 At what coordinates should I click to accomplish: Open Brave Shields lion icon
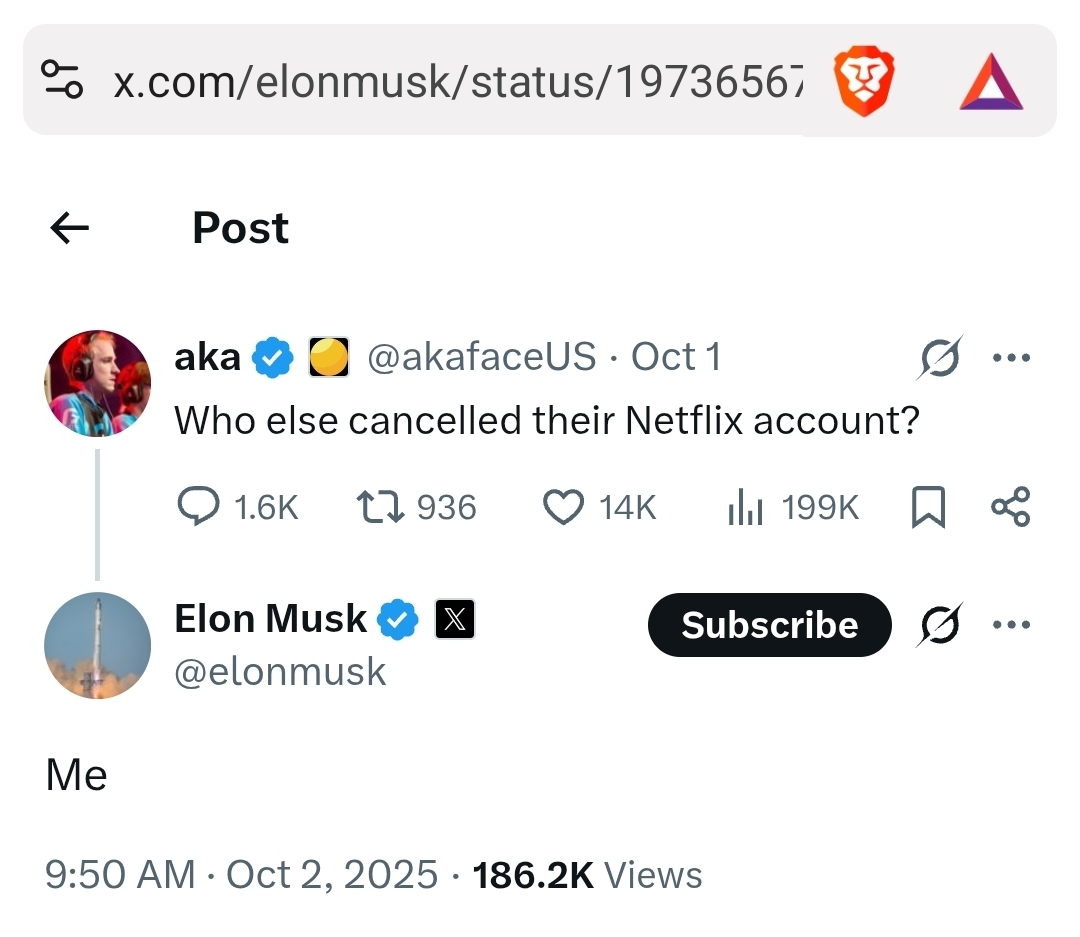[864, 82]
